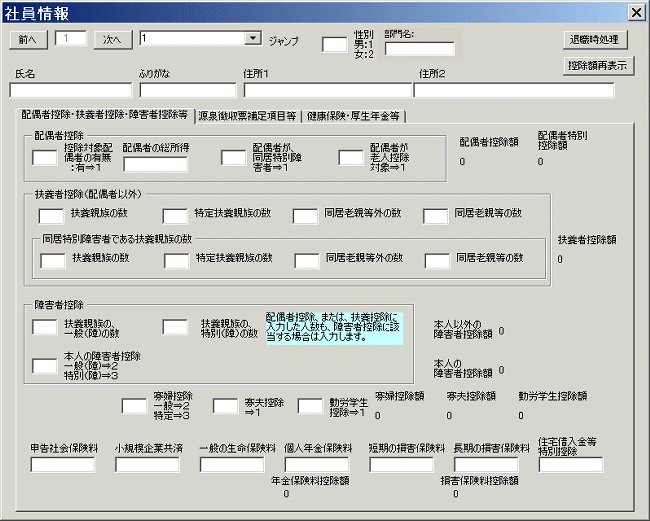Close the 社員情報 window
This screenshot has width=650, height=521.
pyautogui.click(x=634, y=12)
